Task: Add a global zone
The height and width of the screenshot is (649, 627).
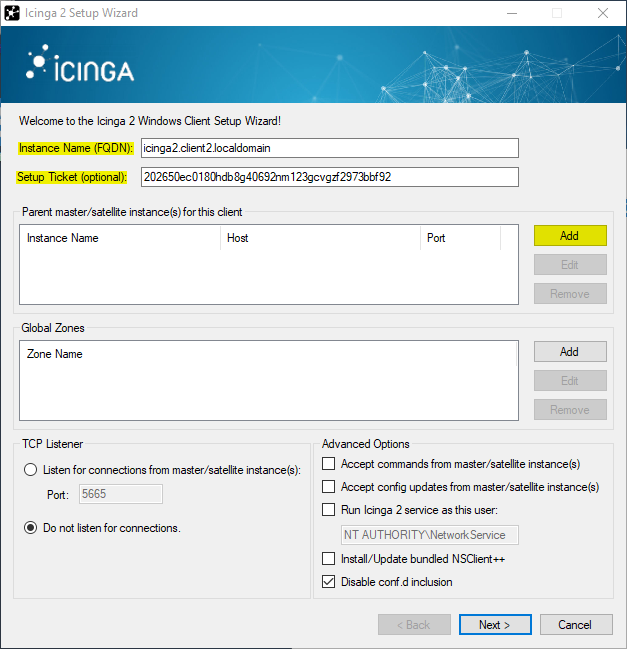Action: pos(570,351)
